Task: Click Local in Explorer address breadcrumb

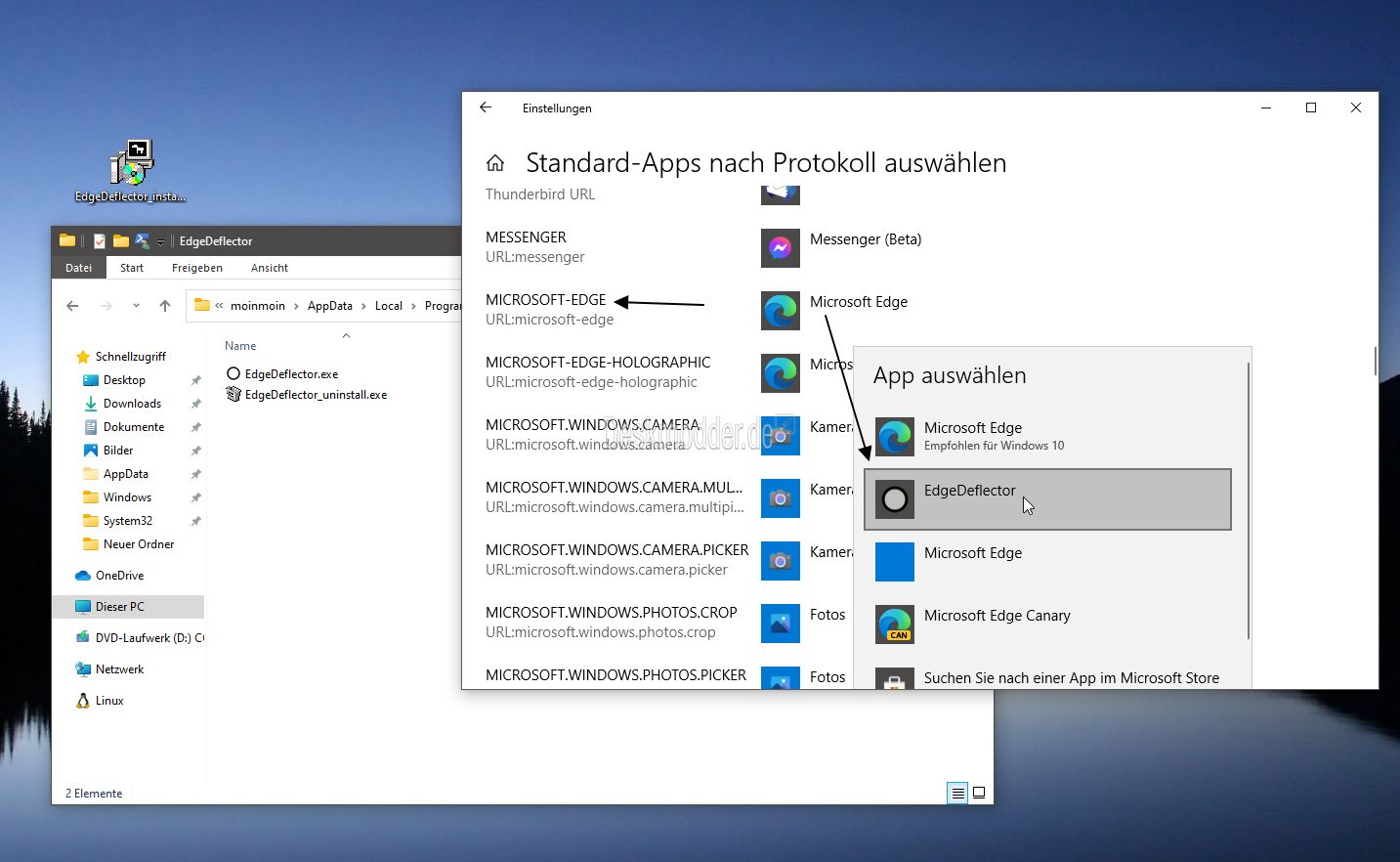Action: 389,306
